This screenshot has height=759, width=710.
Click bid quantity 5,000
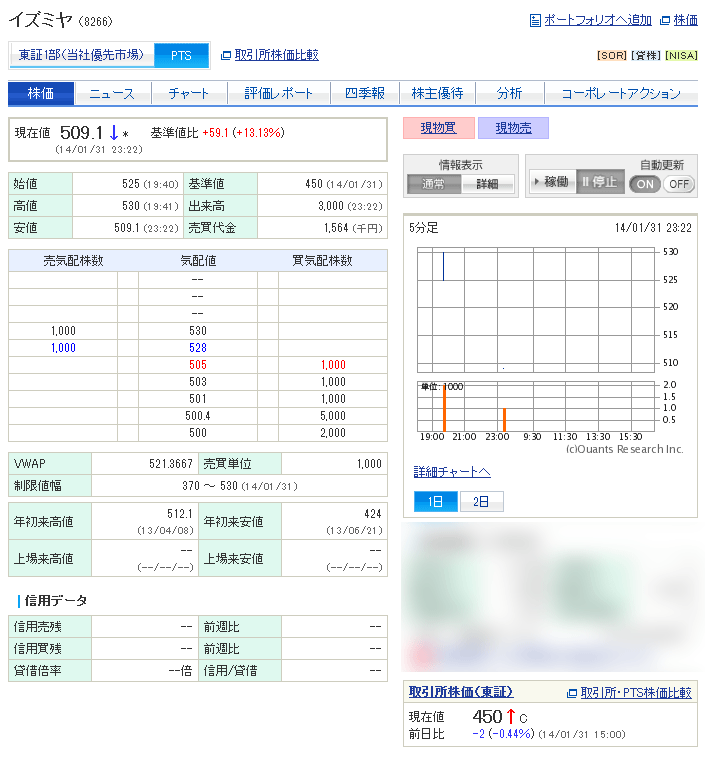pos(333,416)
